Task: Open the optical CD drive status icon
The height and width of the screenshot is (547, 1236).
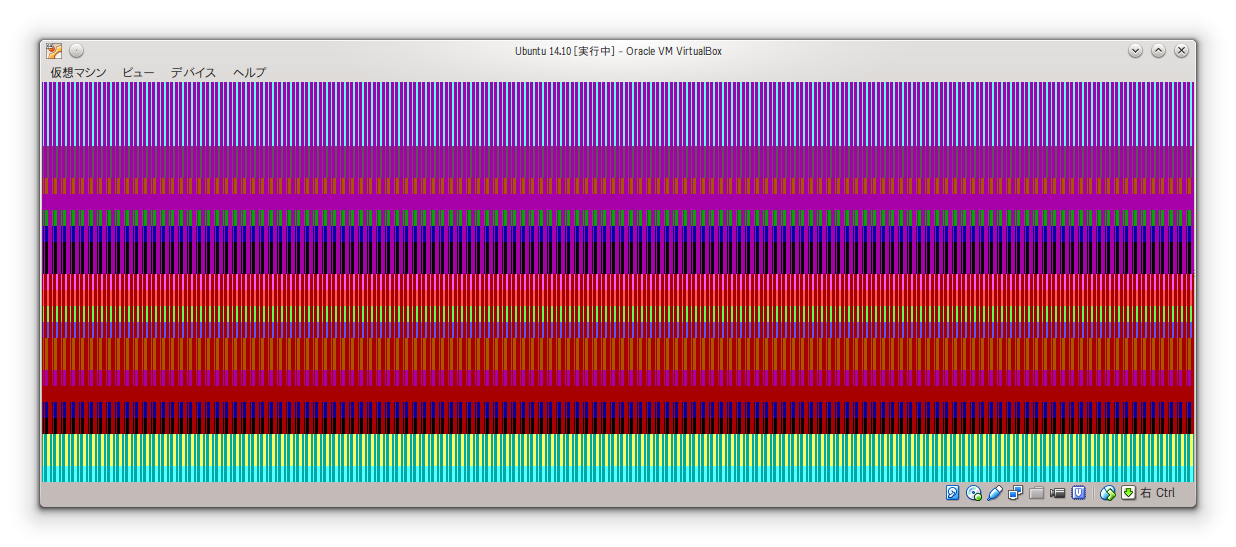Action: 974,493
